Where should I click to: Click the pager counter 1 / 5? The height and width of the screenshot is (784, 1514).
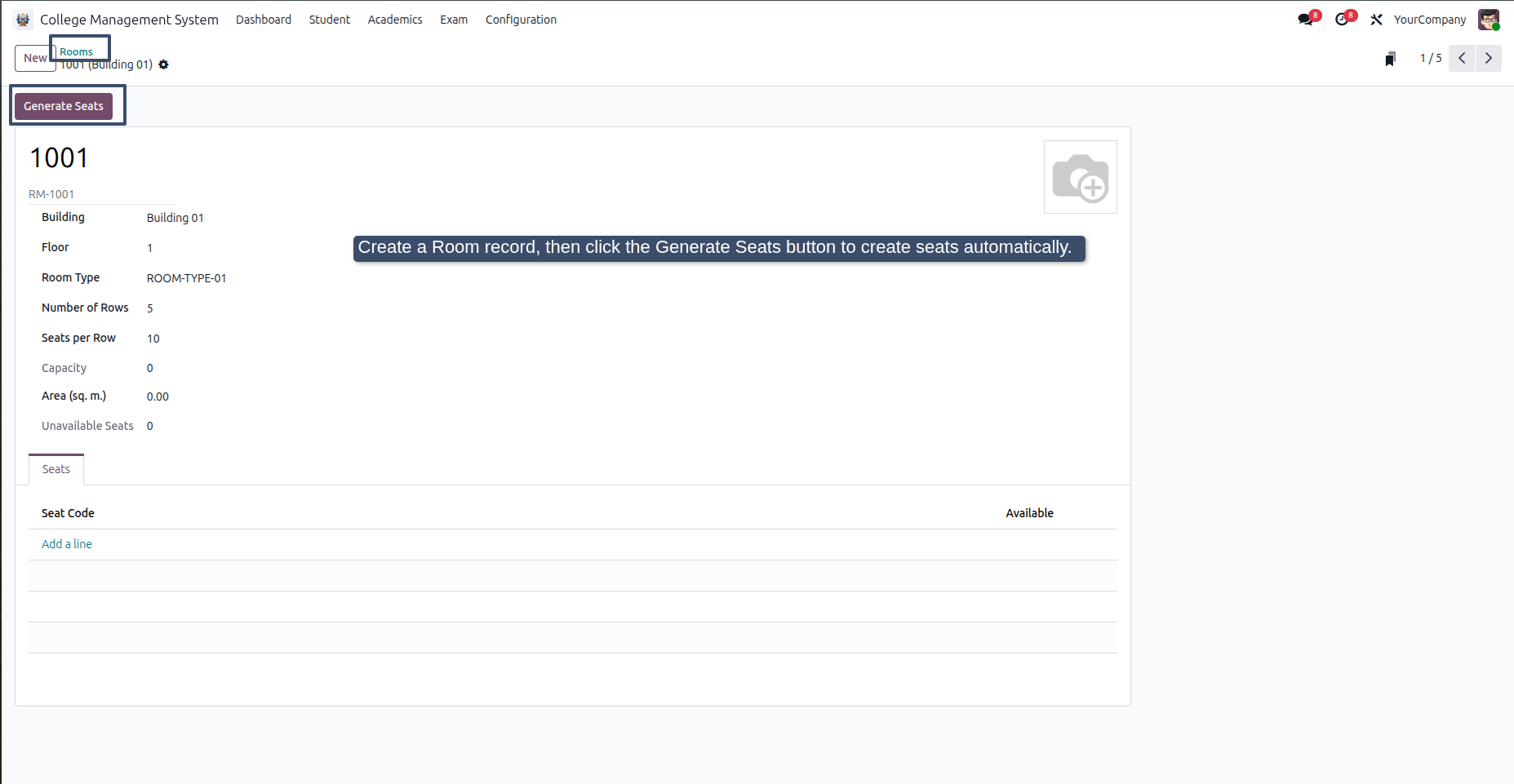tap(1431, 58)
